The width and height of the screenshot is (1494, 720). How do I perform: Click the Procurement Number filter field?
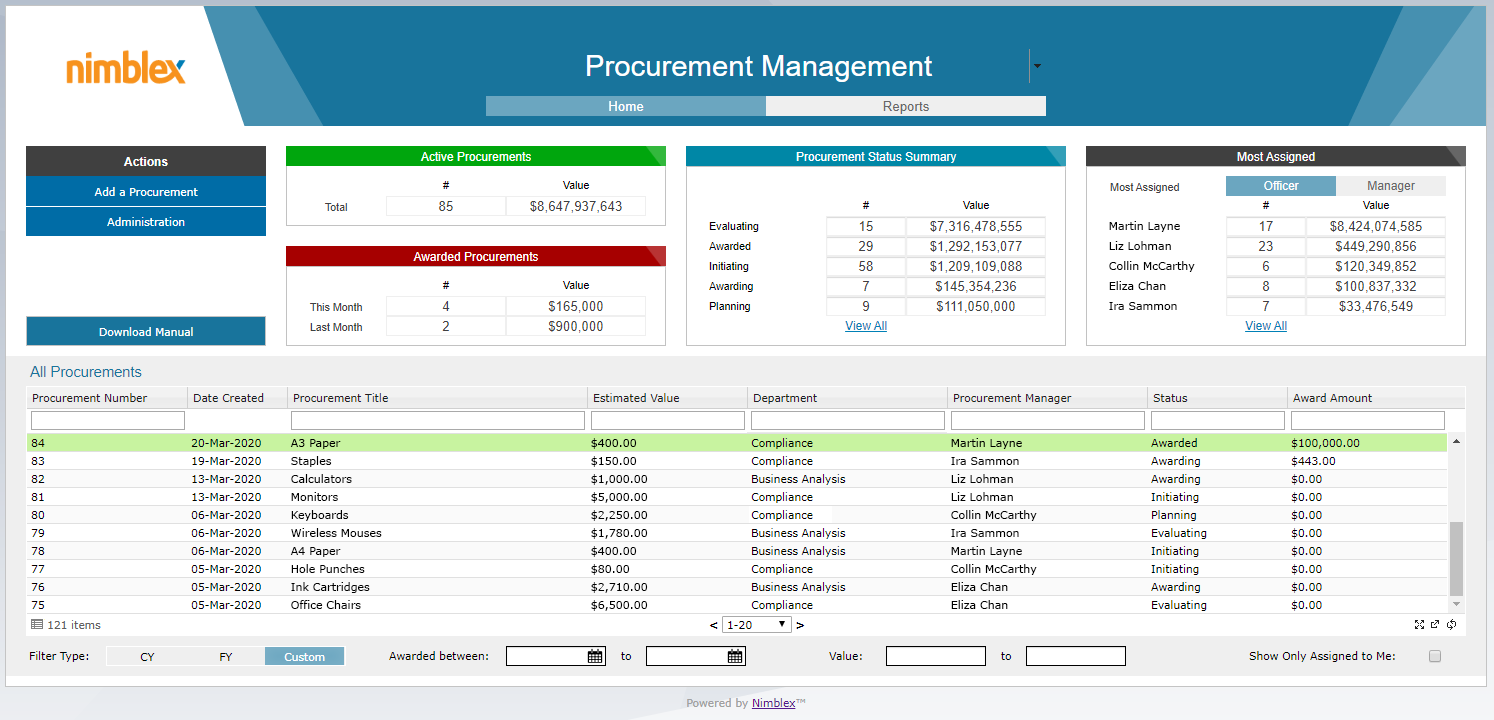coord(108,421)
